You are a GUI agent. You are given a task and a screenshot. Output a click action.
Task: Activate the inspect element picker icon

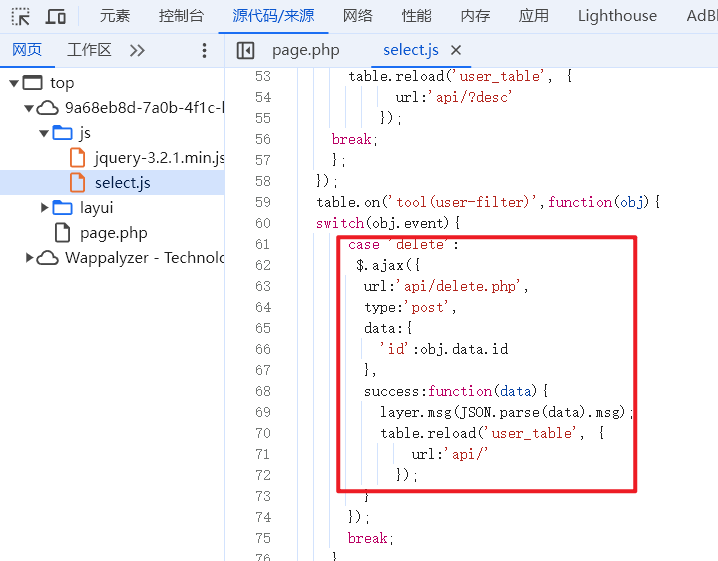(x=20, y=16)
